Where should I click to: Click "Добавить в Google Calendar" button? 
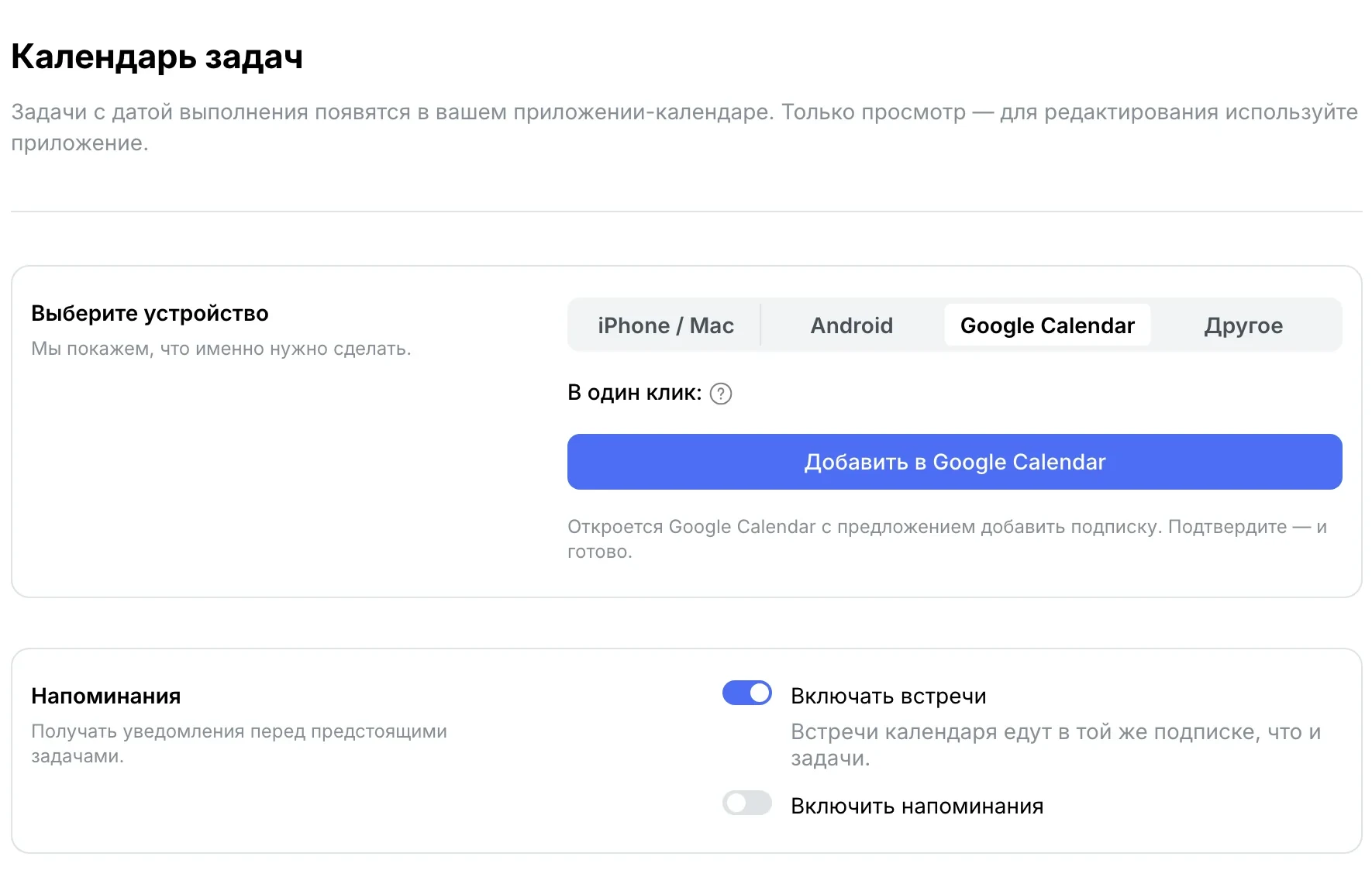tap(955, 462)
